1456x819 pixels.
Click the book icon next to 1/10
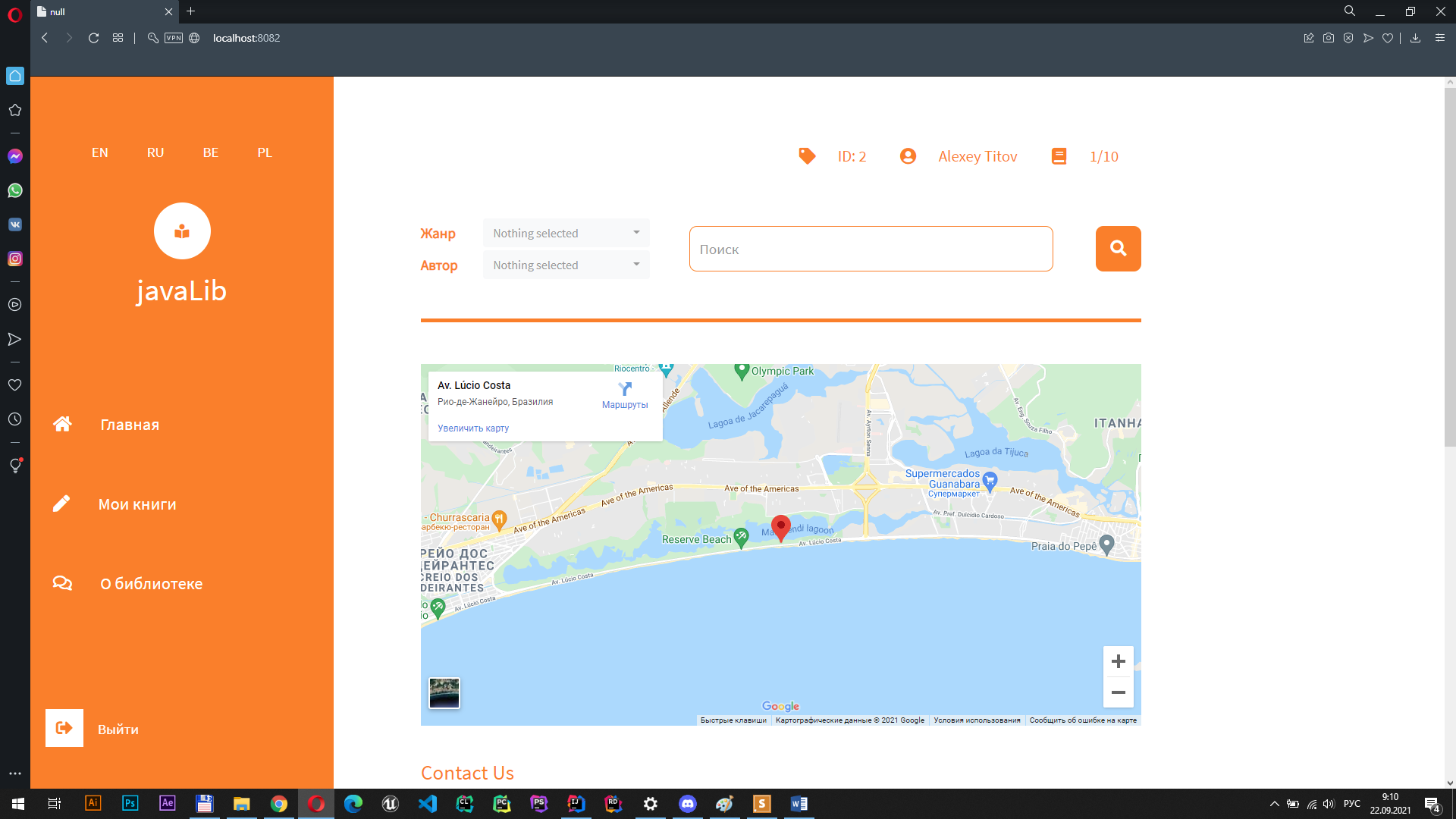point(1059,156)
